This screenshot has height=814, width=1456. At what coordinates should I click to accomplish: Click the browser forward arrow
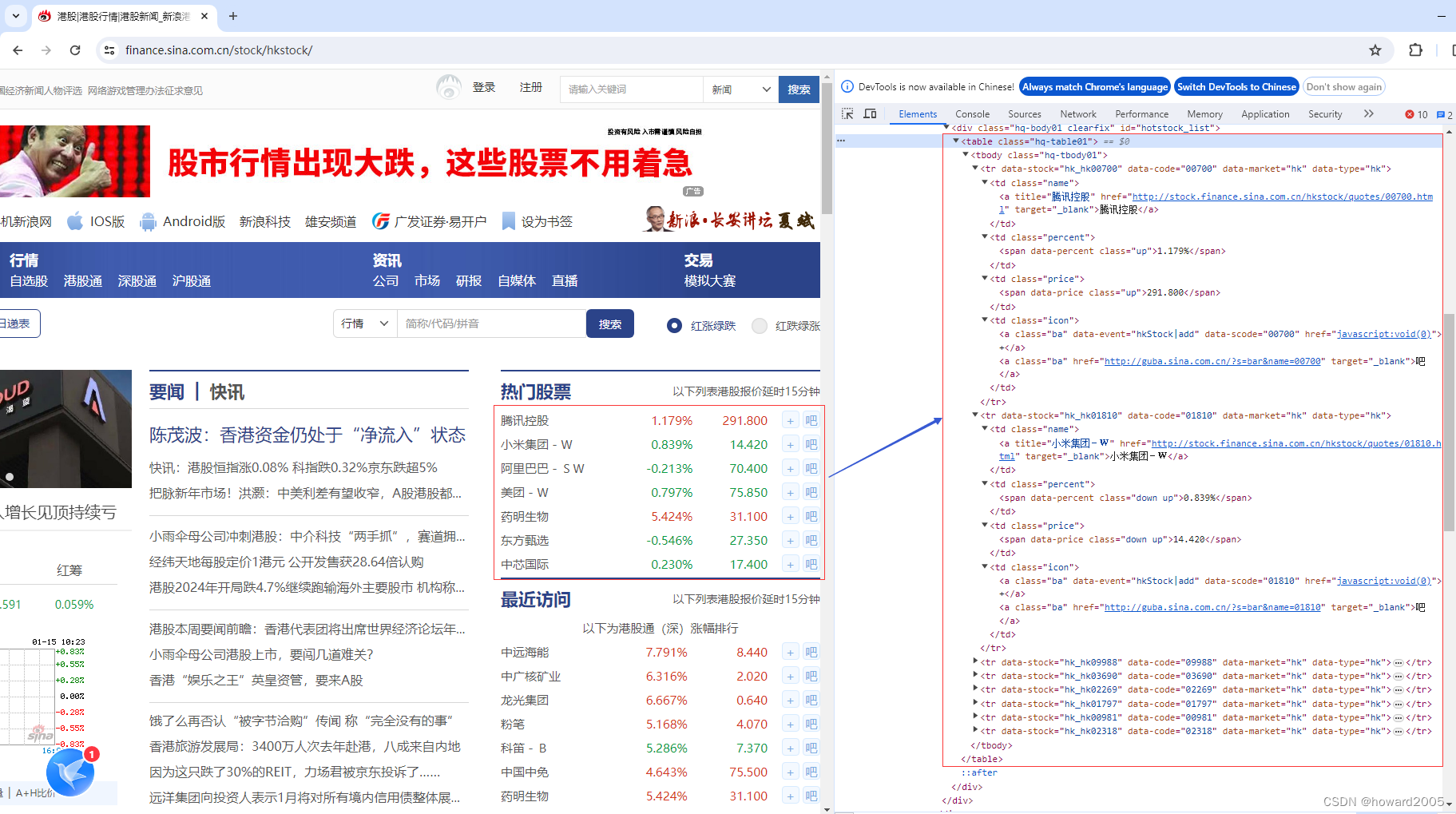click(46, 50)
